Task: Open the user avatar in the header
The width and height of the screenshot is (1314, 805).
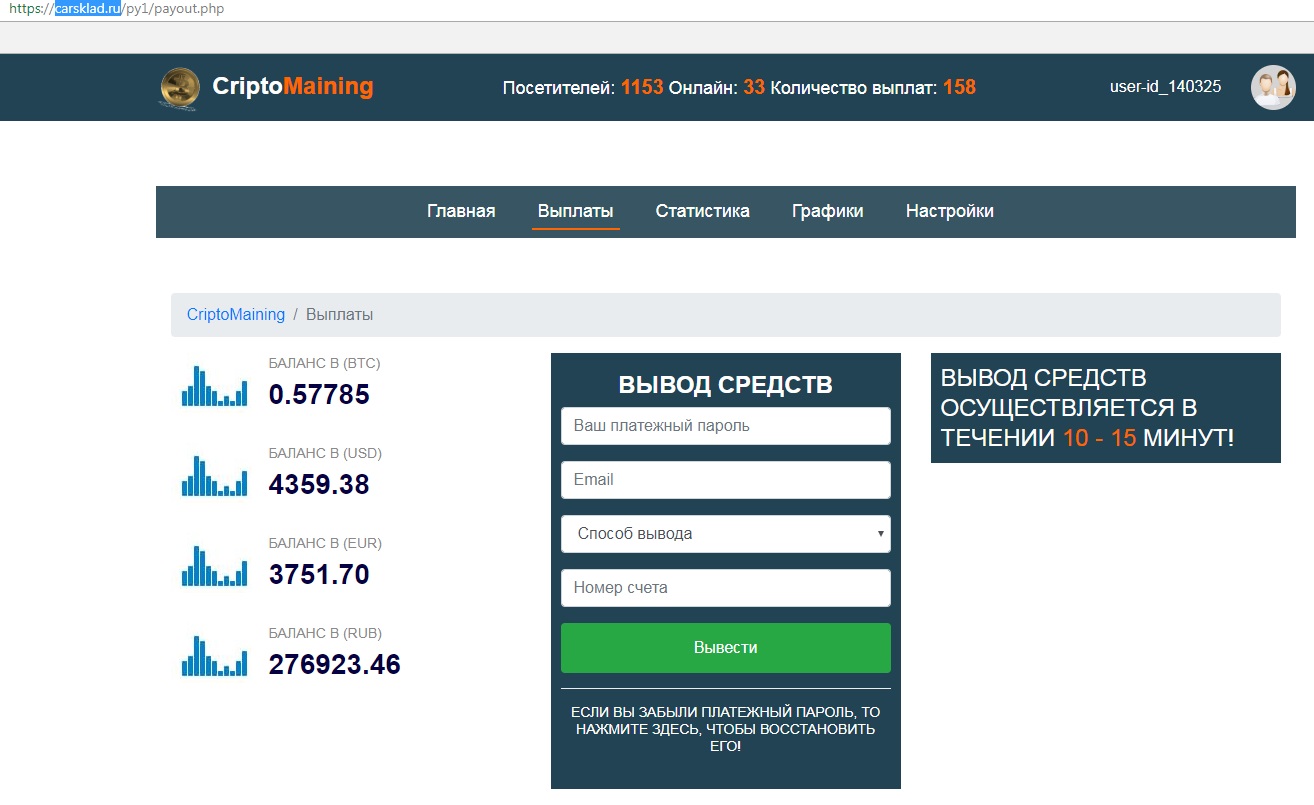Action: click(1273, 87)
